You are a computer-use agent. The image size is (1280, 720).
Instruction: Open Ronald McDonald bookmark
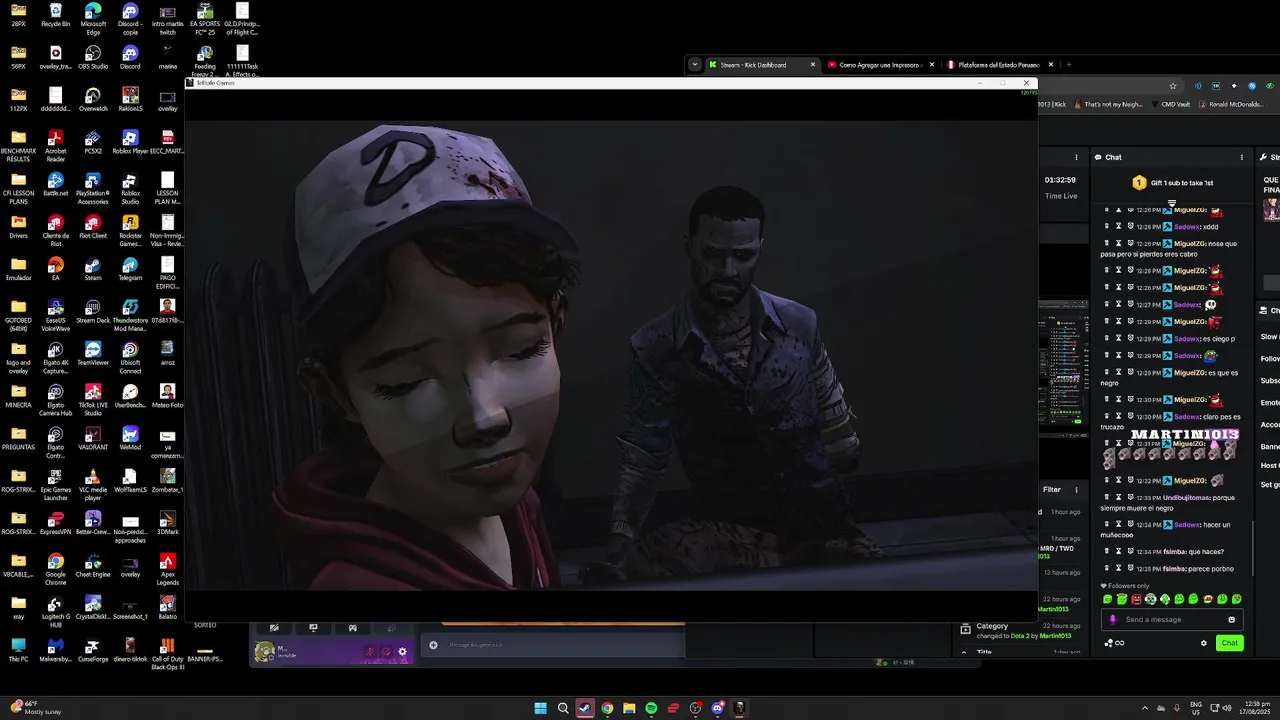[1230, 104]
